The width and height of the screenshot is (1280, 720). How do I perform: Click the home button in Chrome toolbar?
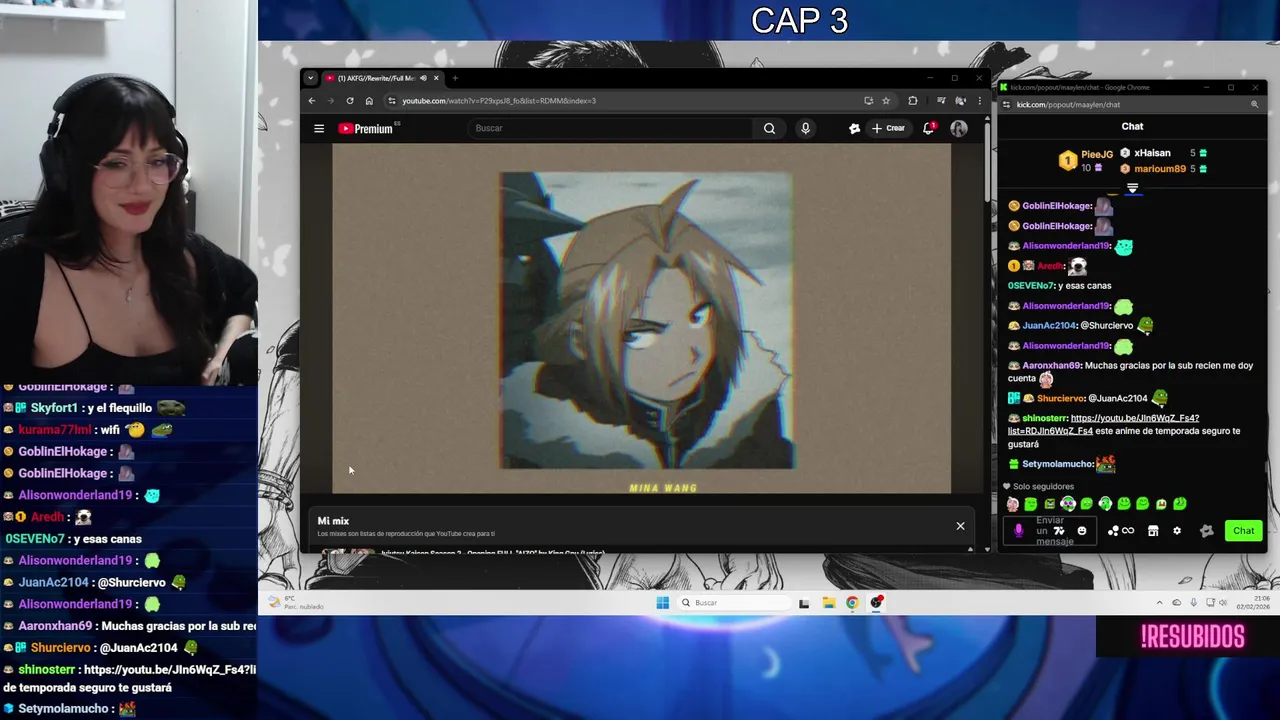pos(369,100)
